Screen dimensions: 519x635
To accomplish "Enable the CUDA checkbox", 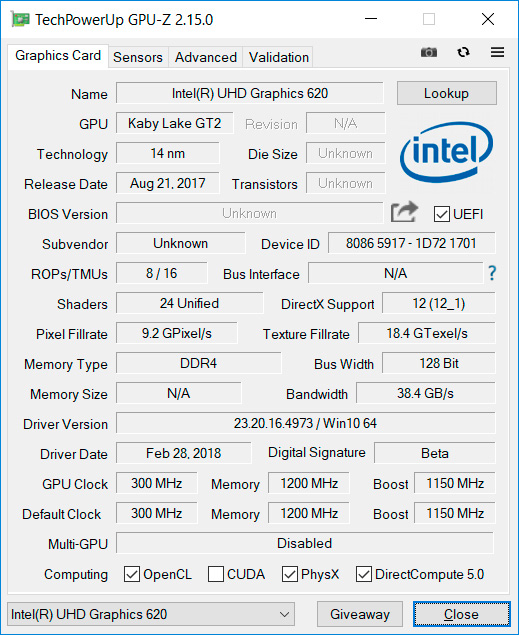I will click(216, 574).
